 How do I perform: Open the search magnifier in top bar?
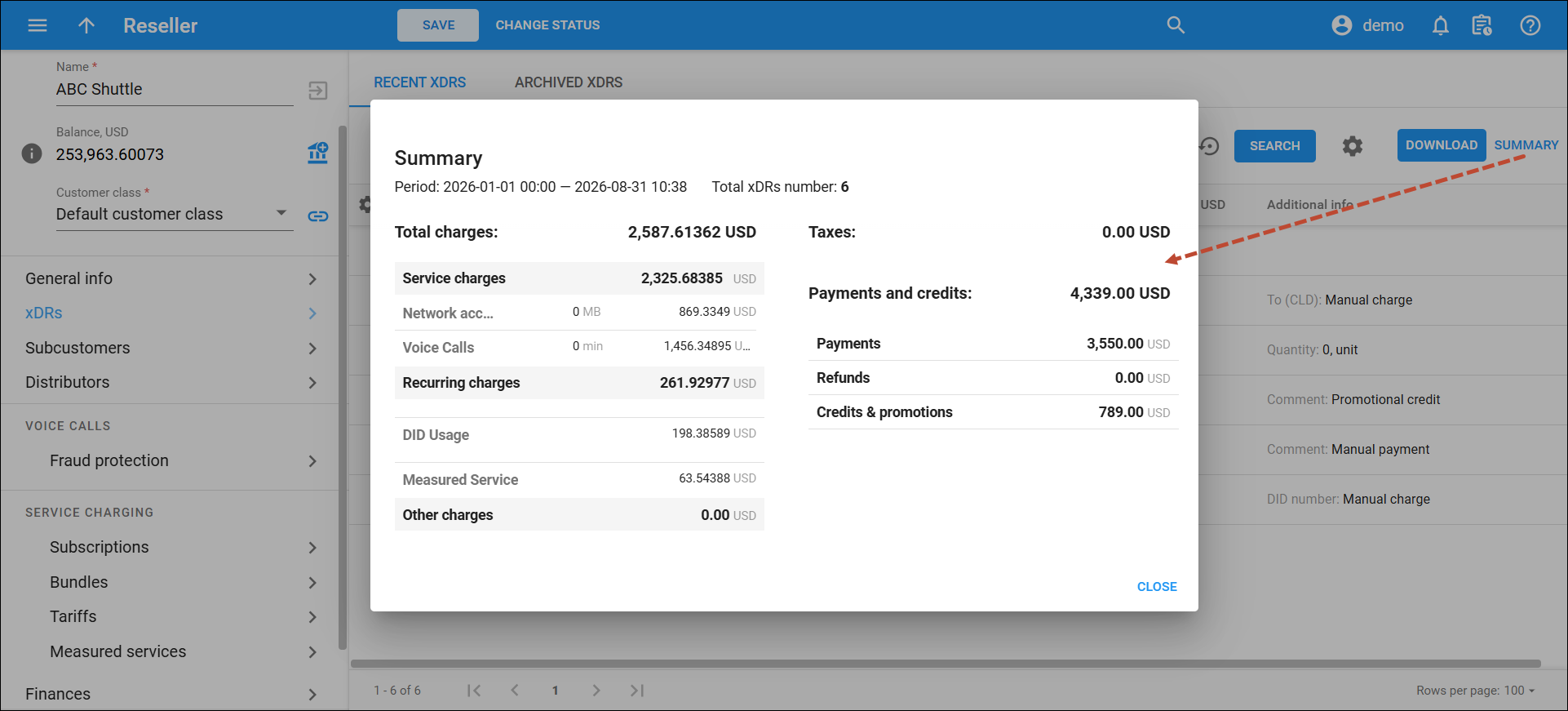coord(1176,25)
